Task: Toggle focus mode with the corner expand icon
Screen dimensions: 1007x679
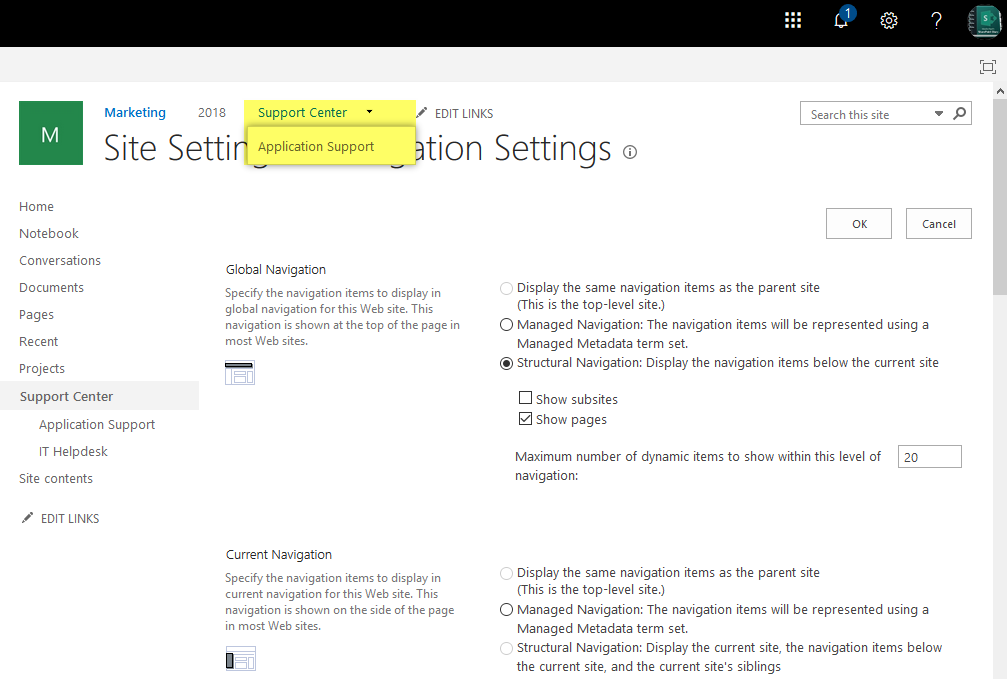Action: pos(988,66)
